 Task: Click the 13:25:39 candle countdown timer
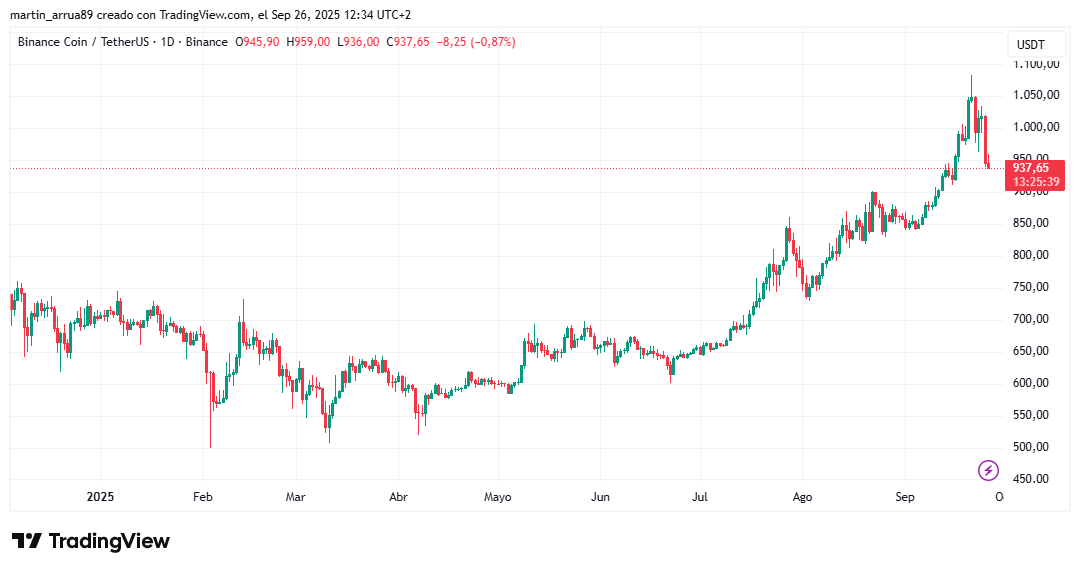[x=1037, y=182]
